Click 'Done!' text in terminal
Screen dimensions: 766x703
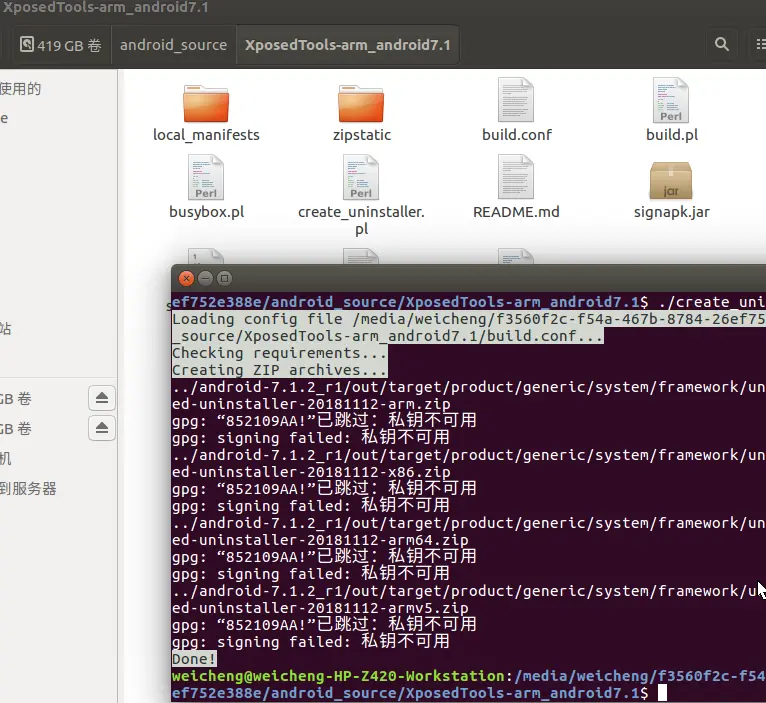pyautogui.click(x=194, y=659)
